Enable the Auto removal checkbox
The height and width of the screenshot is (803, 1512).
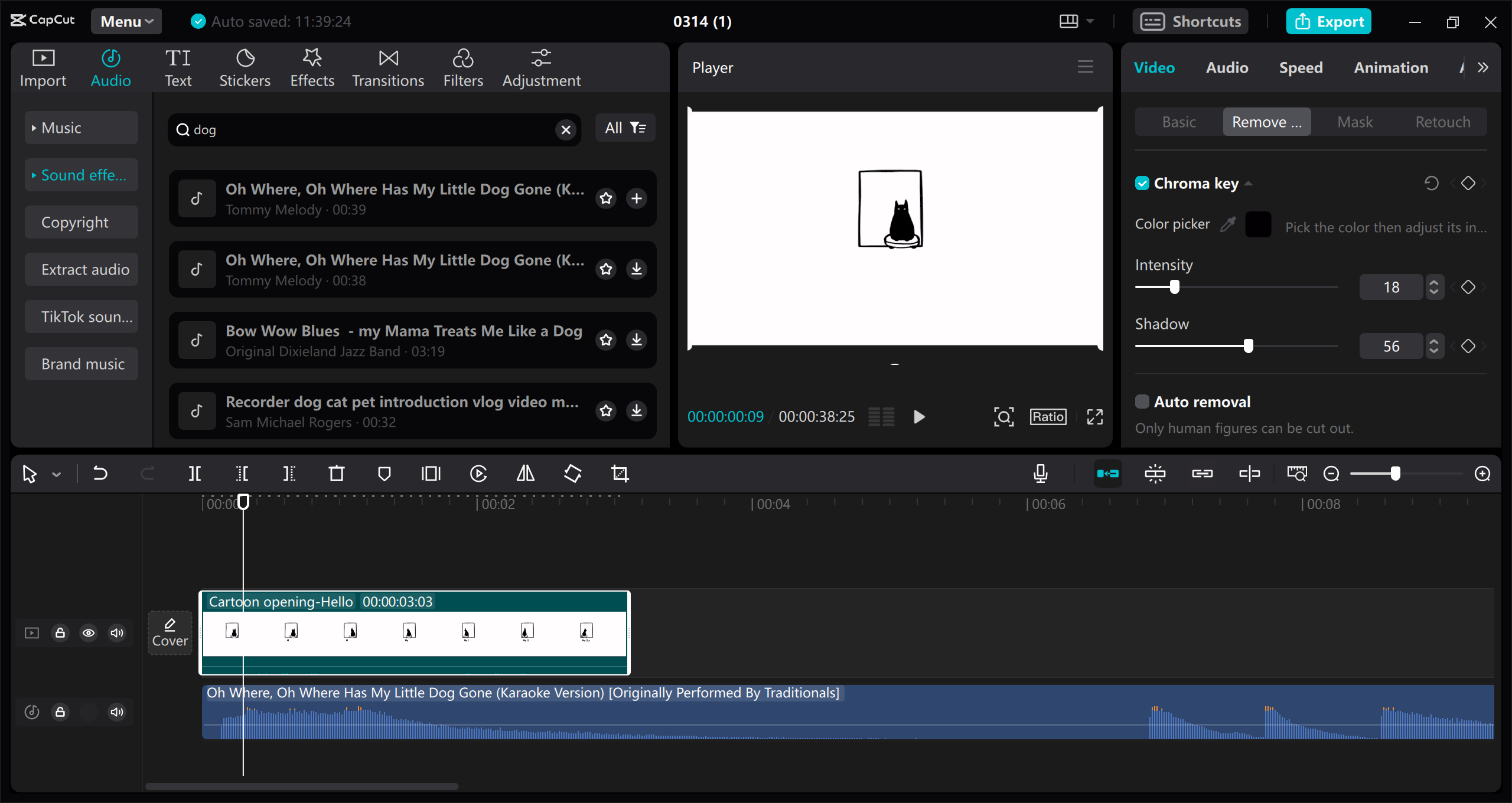pos(1142,402)
